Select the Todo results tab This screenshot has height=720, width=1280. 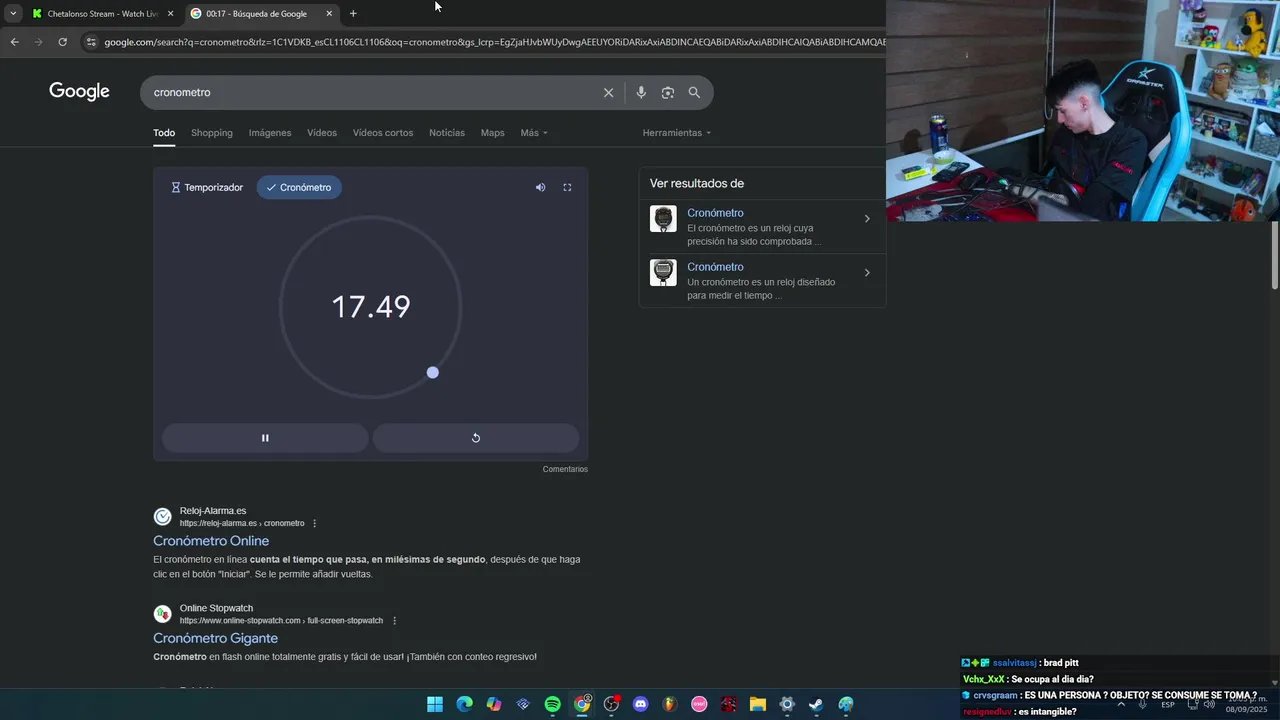164,133
